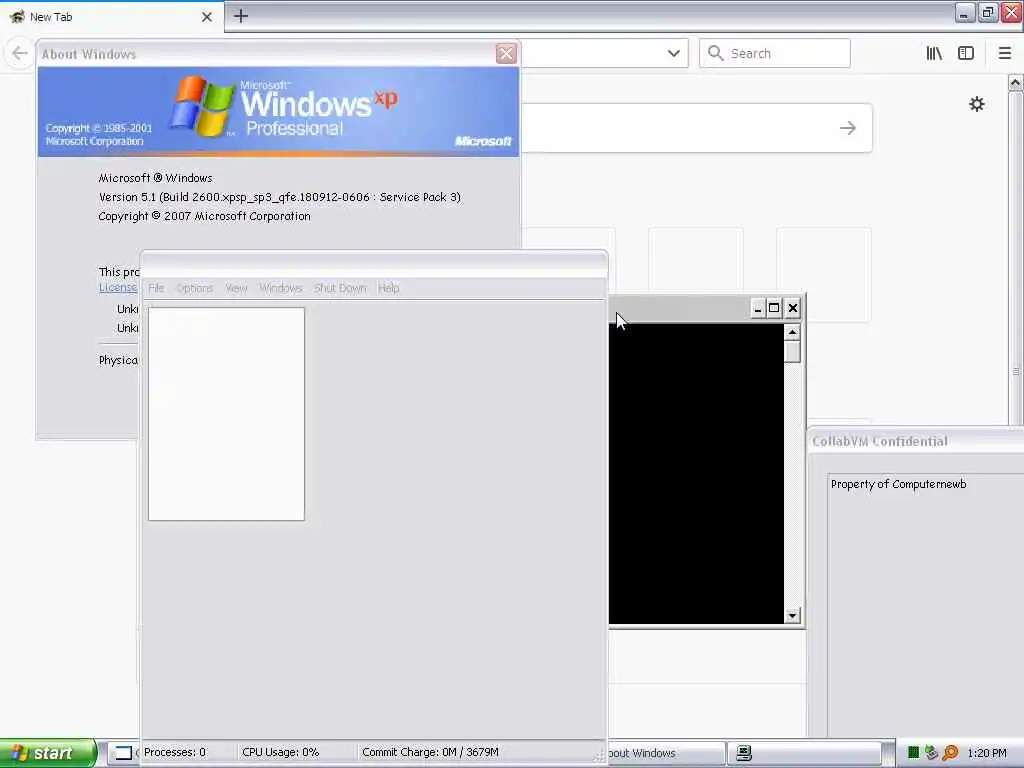Screen dimensions: 1024x768
Task: Click console scrollbar down arrow
Action: coord(792,616)
